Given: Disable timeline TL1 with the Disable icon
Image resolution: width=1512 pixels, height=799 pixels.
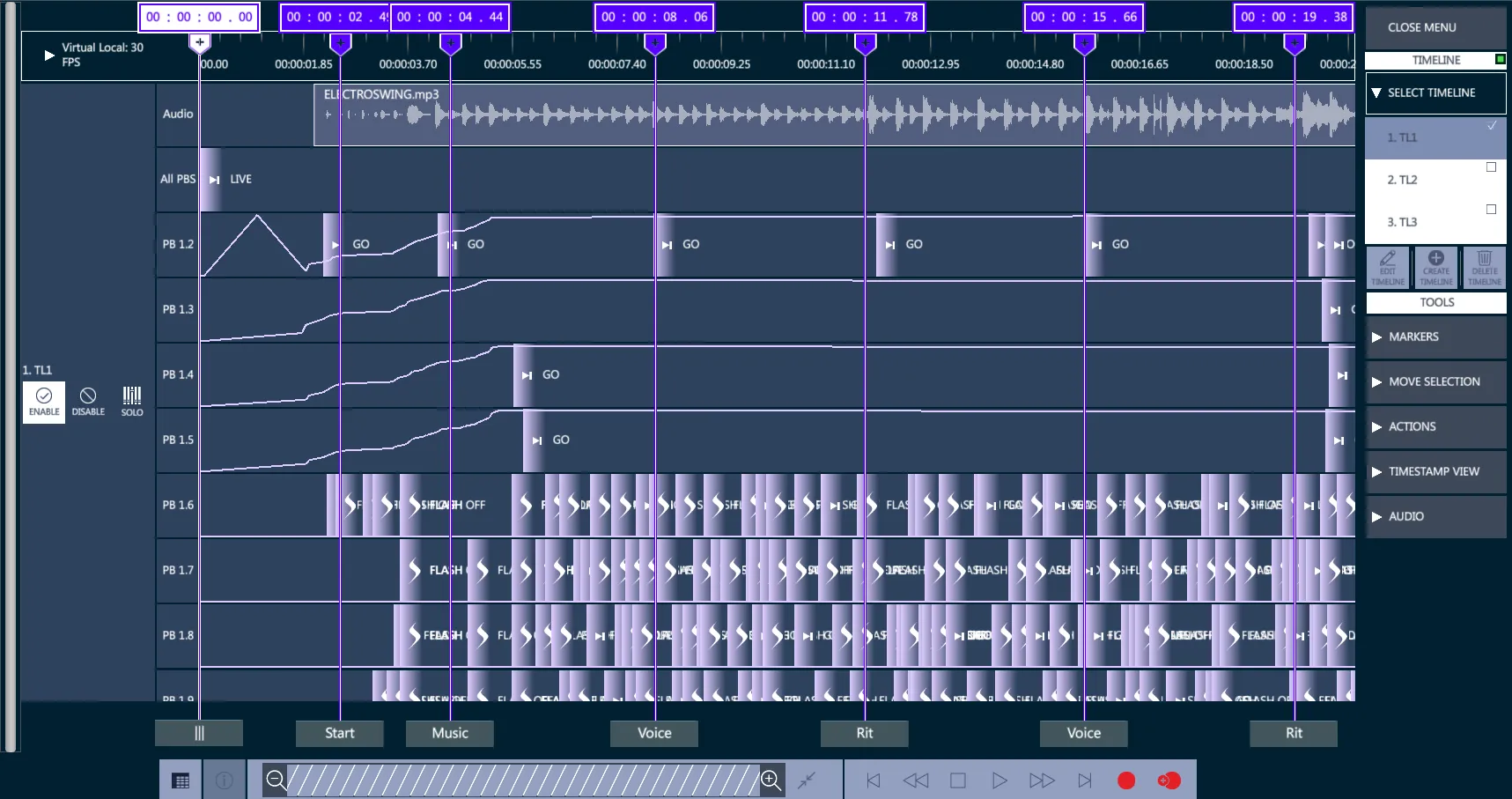Looking at the screenshot, I should pyautogui.click(x=88, y=403).
